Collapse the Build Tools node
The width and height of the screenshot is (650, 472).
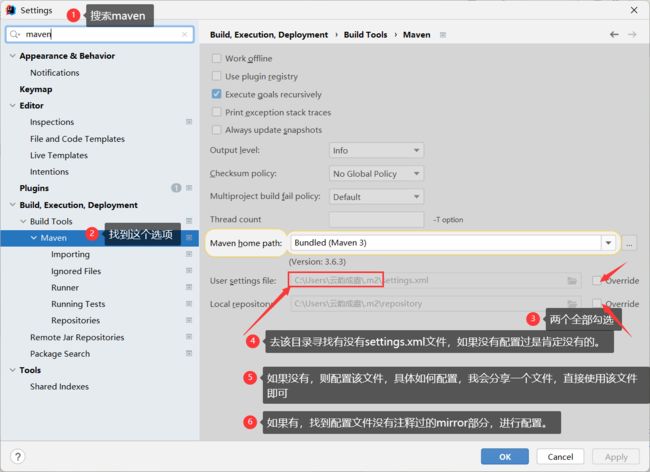[23, 221]
